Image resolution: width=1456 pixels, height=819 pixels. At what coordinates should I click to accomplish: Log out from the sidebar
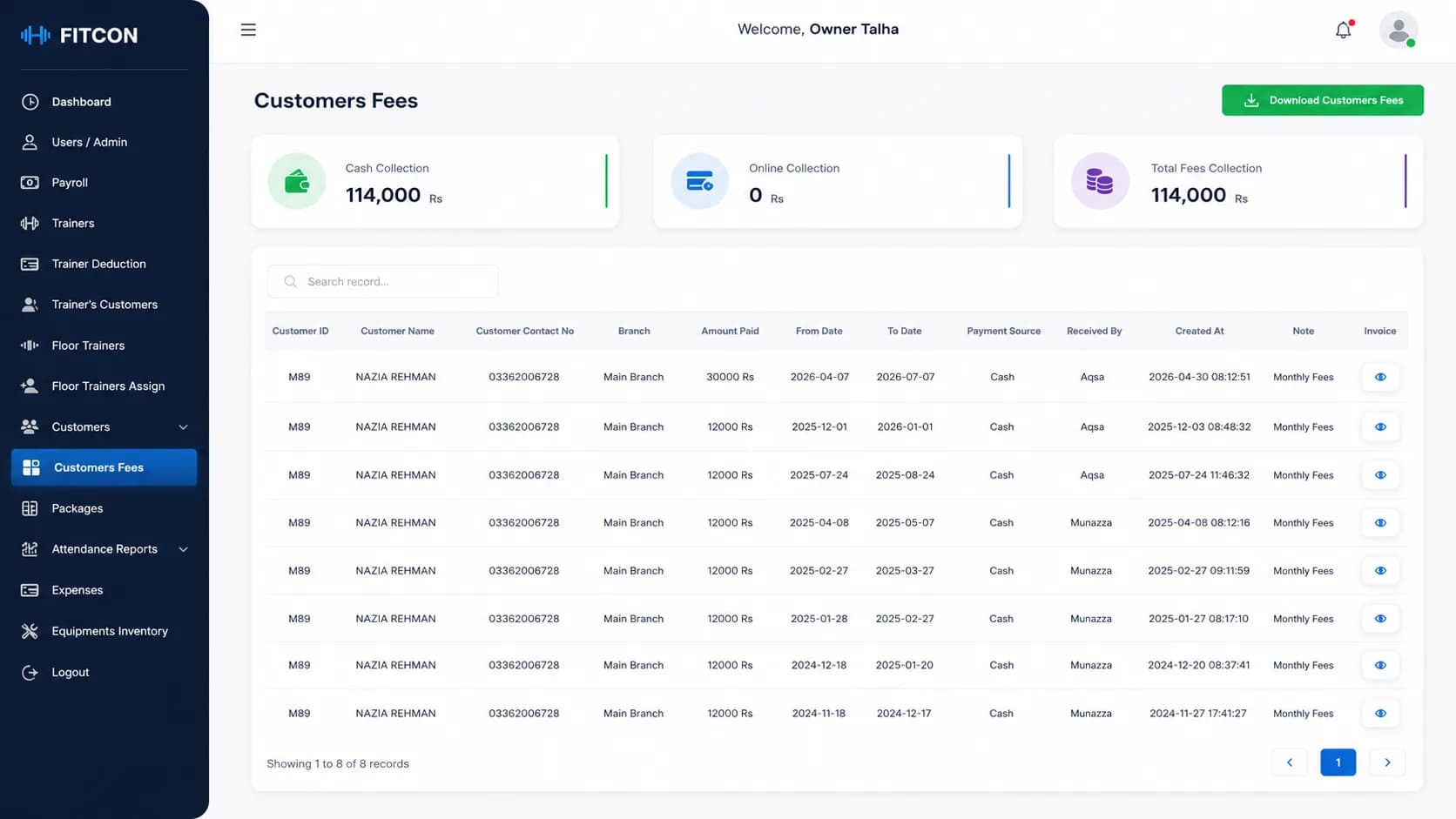104,672
